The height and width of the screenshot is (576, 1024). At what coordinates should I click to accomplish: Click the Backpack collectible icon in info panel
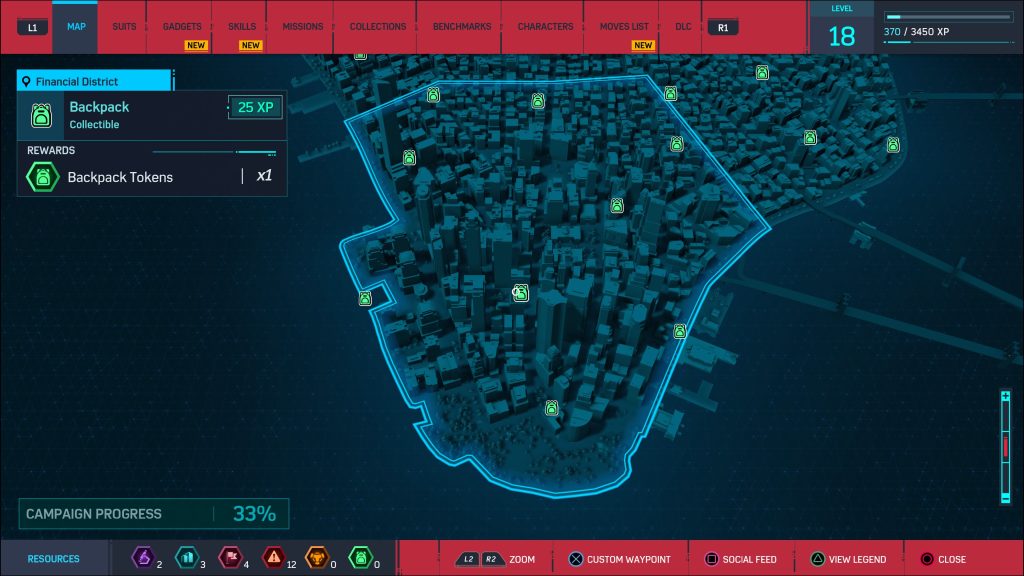(41, 115)
